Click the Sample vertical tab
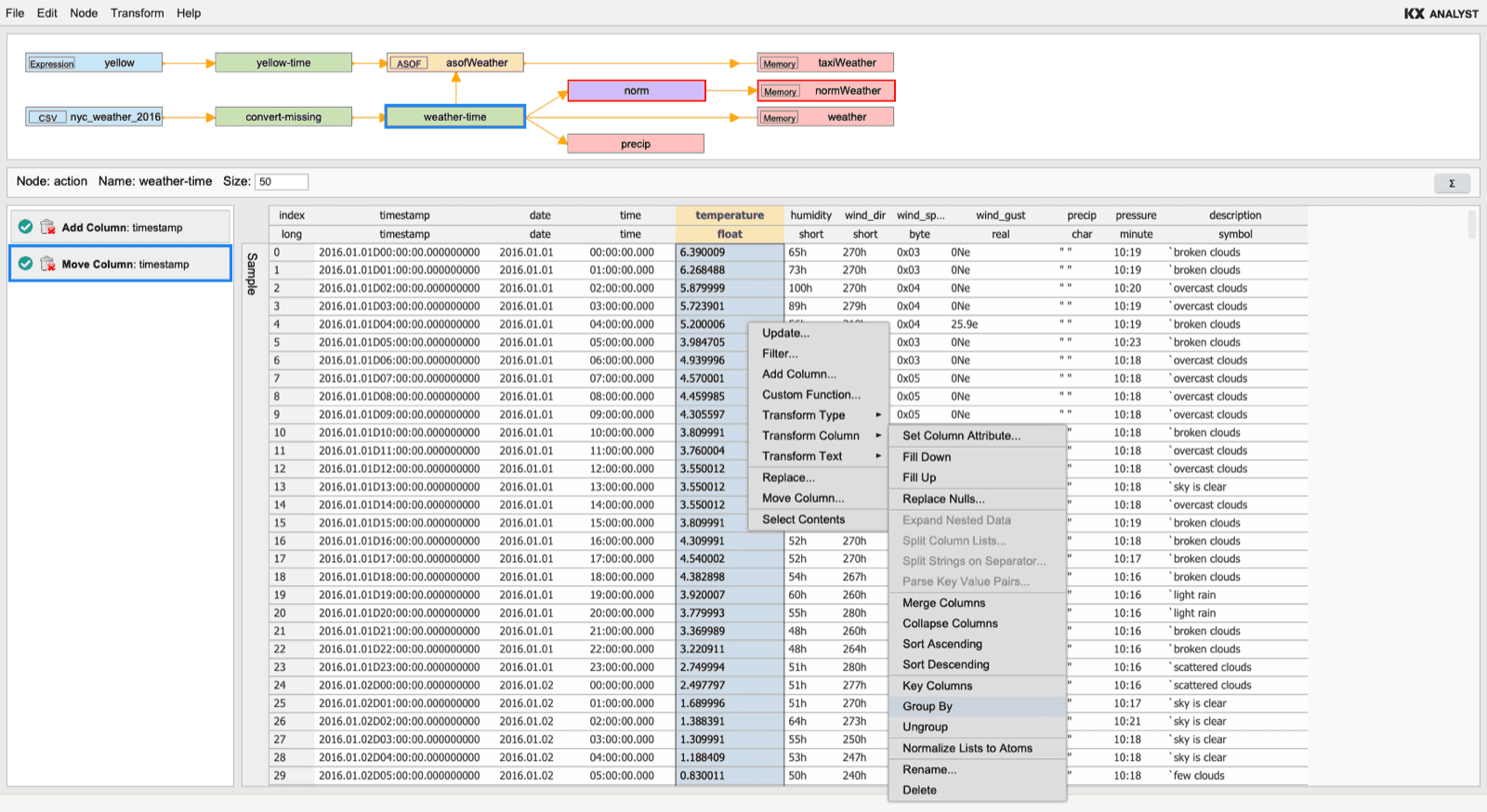Viewport: 1487px width, 812px height. 251,274
